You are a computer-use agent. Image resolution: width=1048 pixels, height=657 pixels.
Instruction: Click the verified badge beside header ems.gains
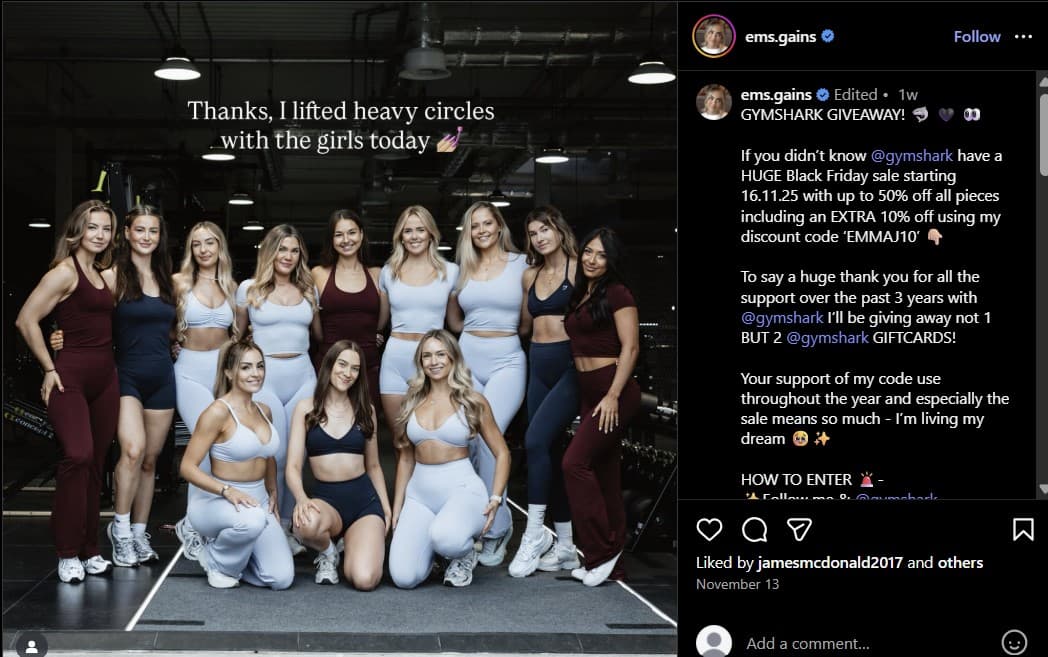click(x=828, y=37)
